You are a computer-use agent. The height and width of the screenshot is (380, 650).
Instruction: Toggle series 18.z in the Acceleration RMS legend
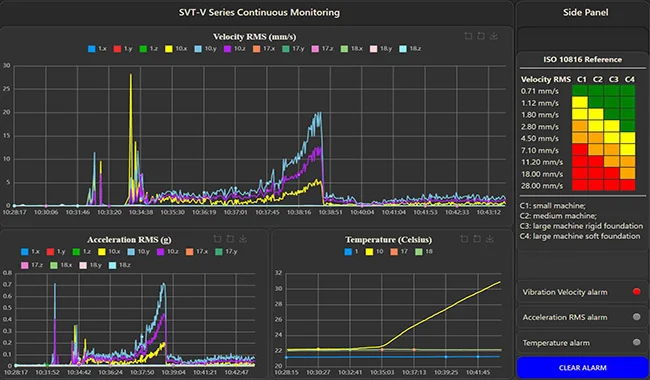(120, 265)
